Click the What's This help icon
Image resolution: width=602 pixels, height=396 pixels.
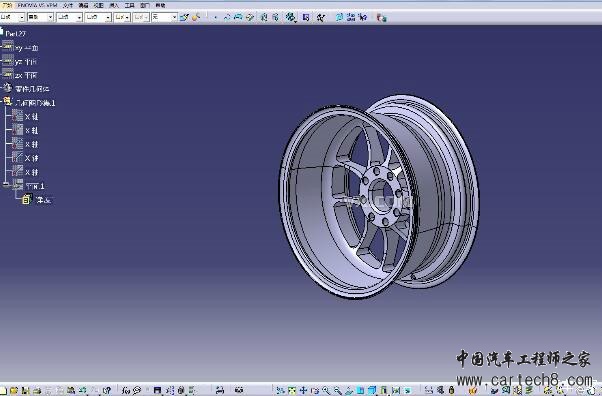(107, 390)
